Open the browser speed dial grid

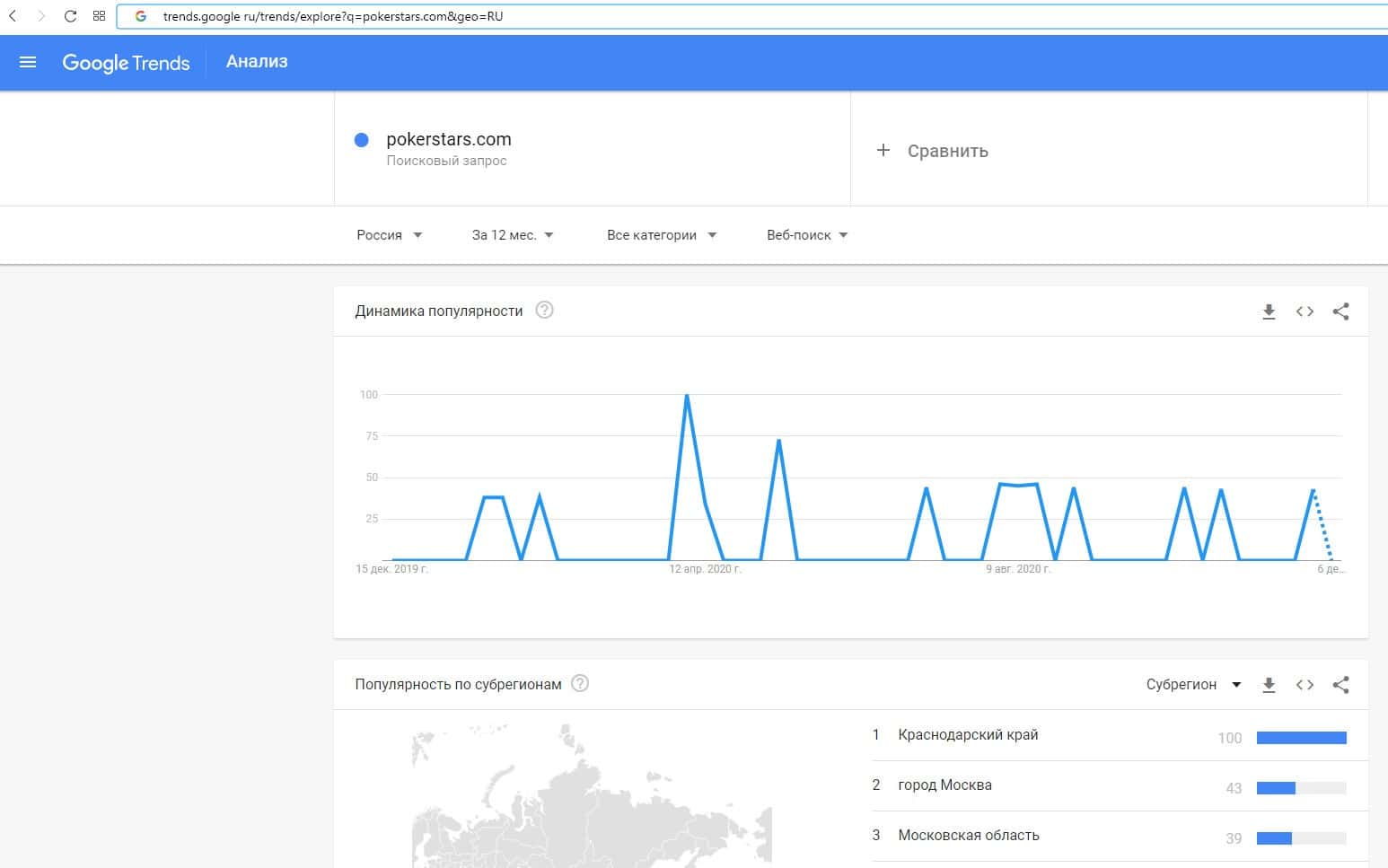(99, 16)
